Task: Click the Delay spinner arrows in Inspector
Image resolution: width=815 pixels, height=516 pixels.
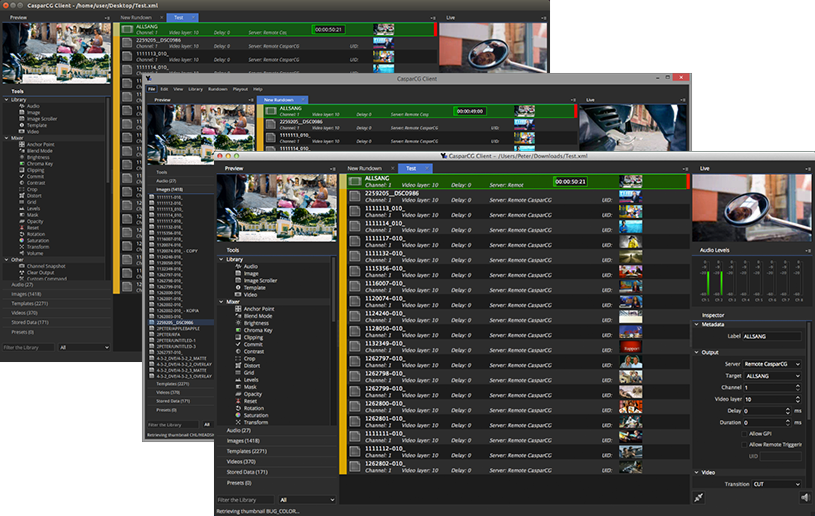Action: pyautogui.click(x=788, y=411)
